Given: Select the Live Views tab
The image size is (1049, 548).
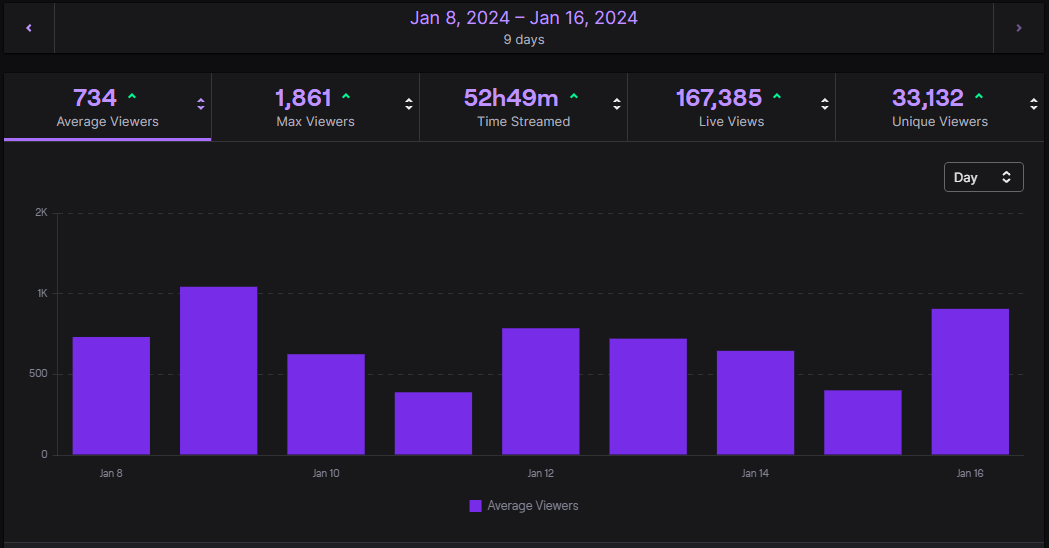Looking at the screenshot, I should click(732, 107).
